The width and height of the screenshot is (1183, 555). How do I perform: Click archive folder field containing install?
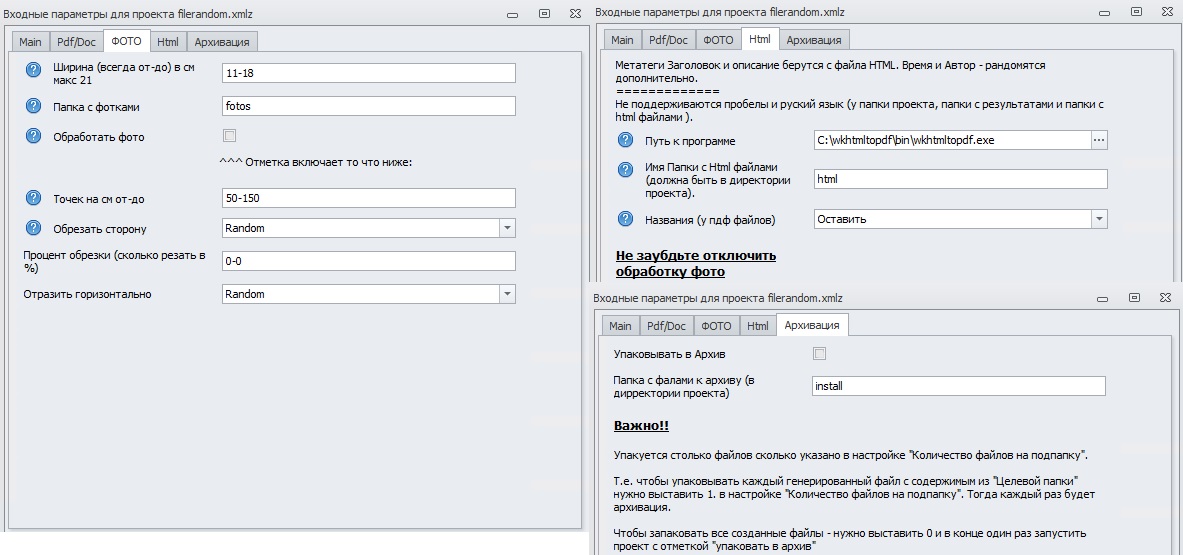coord(958,386)
